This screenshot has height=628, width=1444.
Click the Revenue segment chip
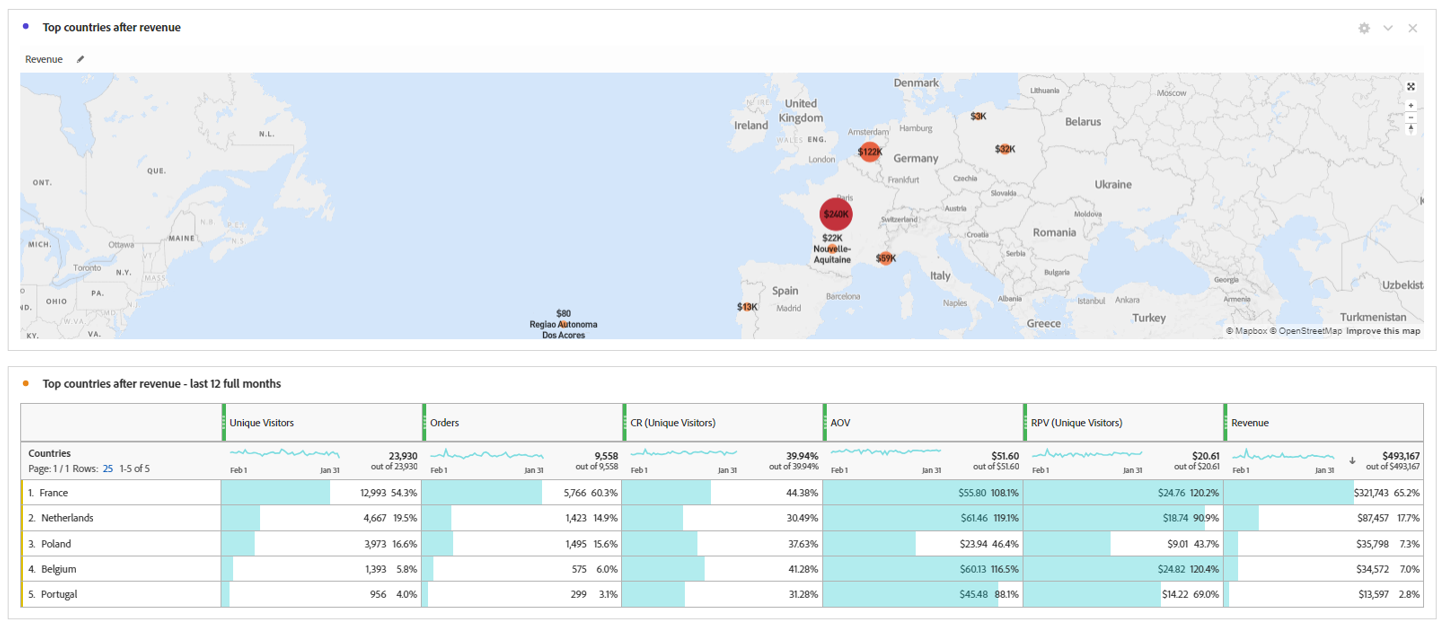pos(43,59)
